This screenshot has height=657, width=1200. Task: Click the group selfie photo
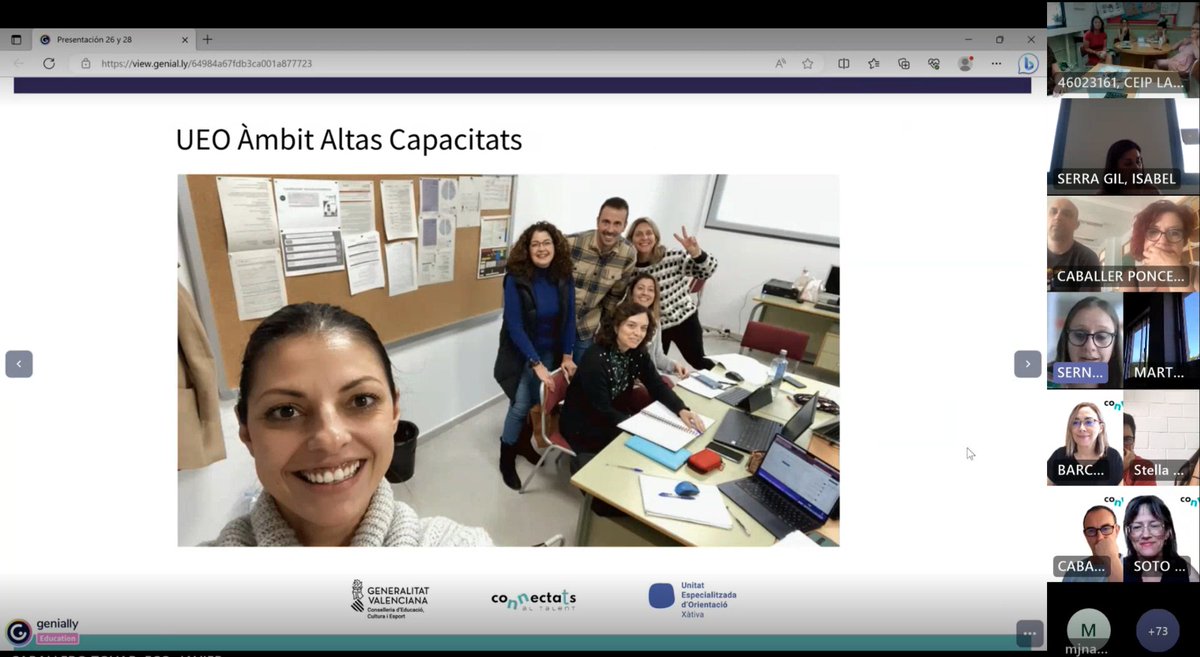tap(508, 361)
